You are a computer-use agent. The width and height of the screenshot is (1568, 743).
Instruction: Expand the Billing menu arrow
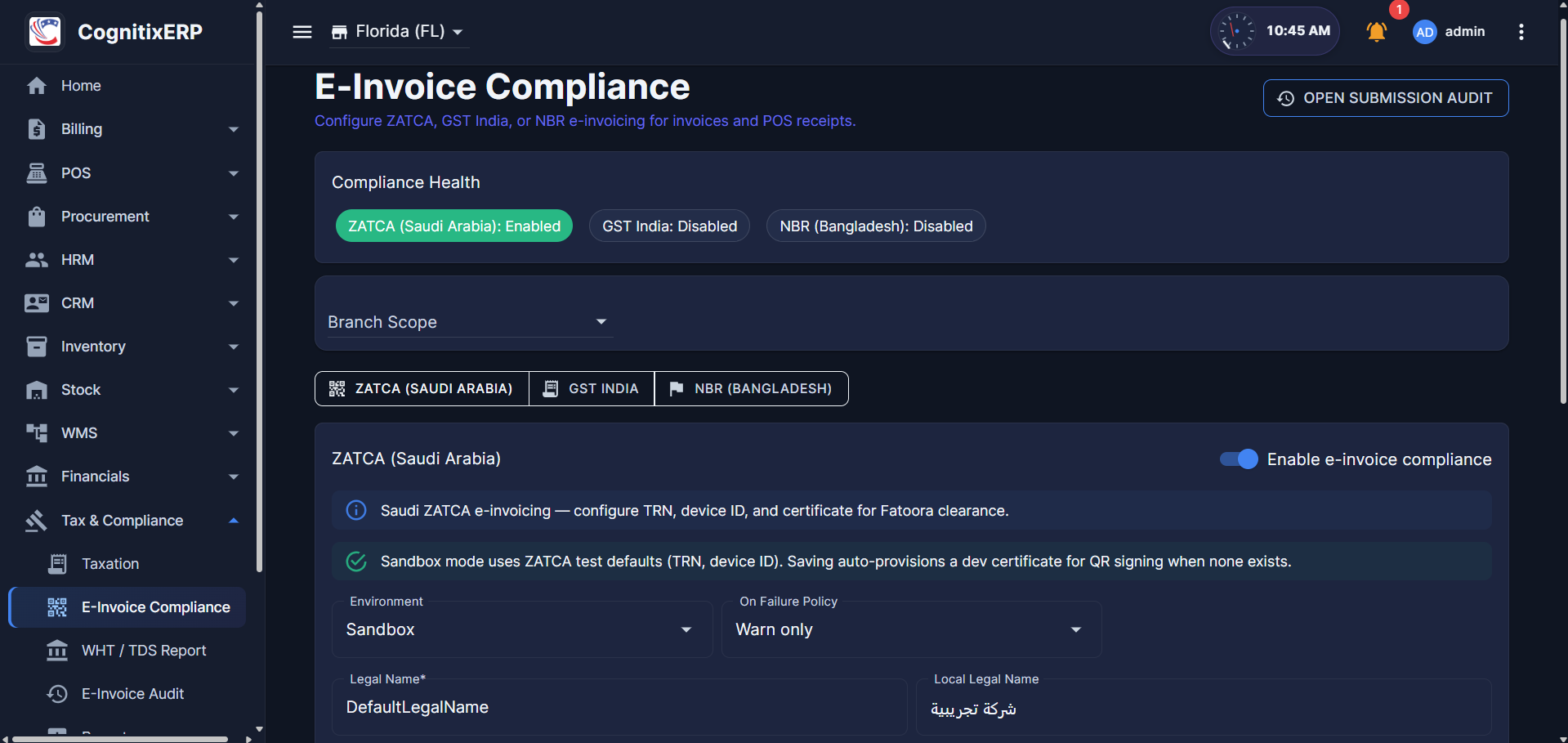(234, 129)
